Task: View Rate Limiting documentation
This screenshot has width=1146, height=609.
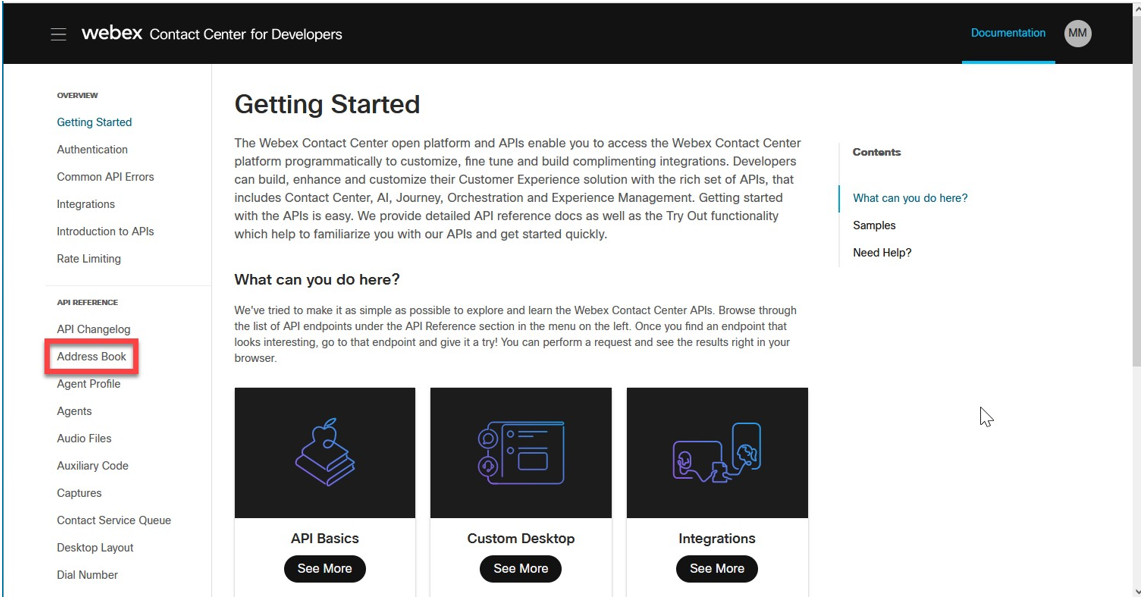Action: coord(88,259)
